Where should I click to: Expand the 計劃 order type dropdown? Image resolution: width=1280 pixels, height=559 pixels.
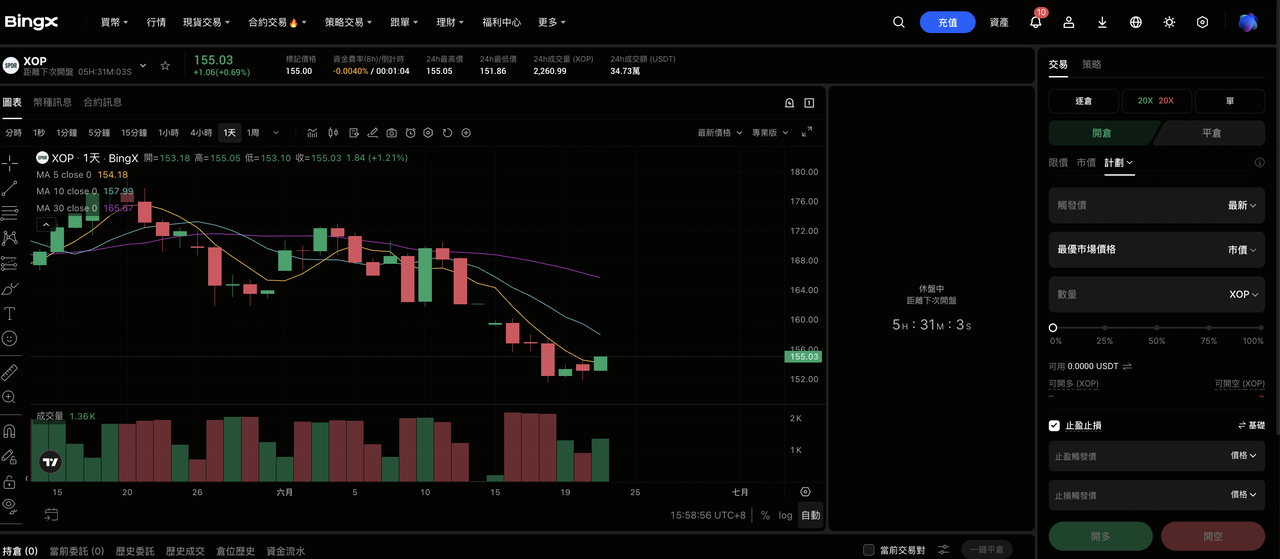tap(1119, 162)
